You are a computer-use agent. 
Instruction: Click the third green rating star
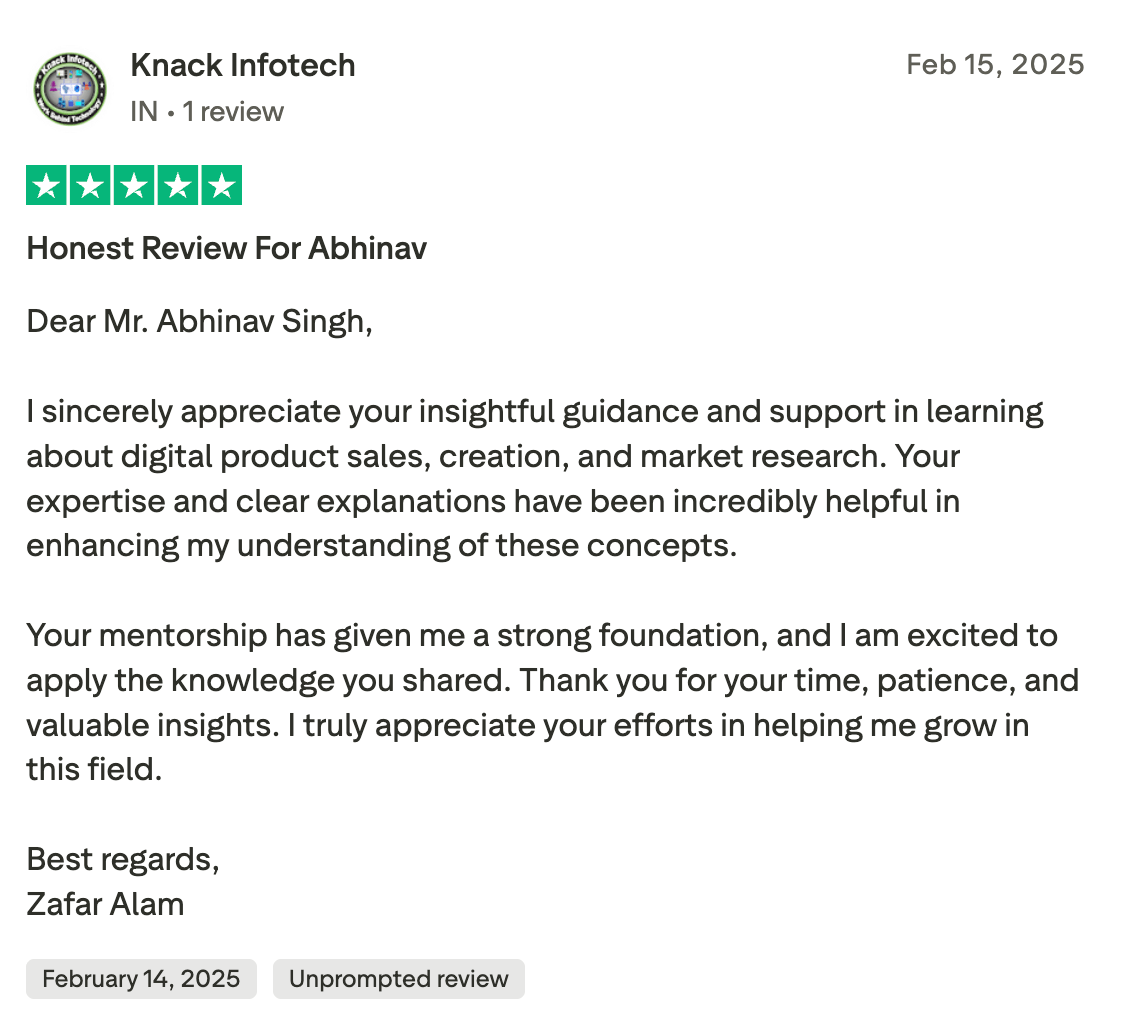[134, 187]
